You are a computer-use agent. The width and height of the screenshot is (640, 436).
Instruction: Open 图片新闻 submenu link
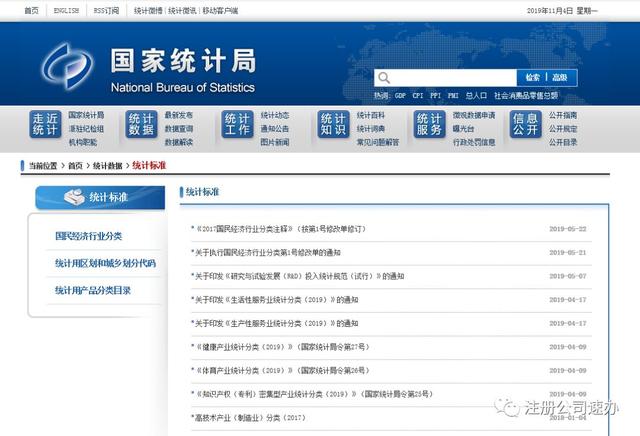275,142
